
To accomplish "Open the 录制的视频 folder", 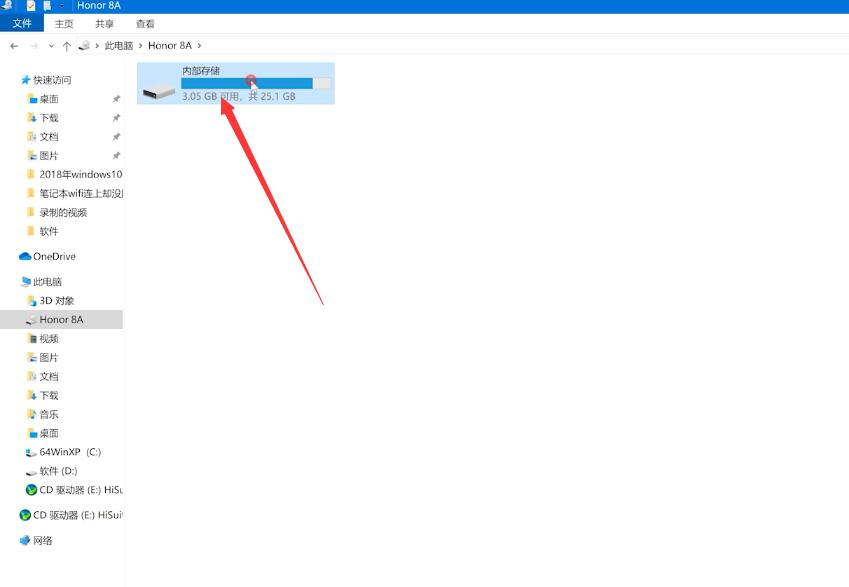I will click(63, 212).
